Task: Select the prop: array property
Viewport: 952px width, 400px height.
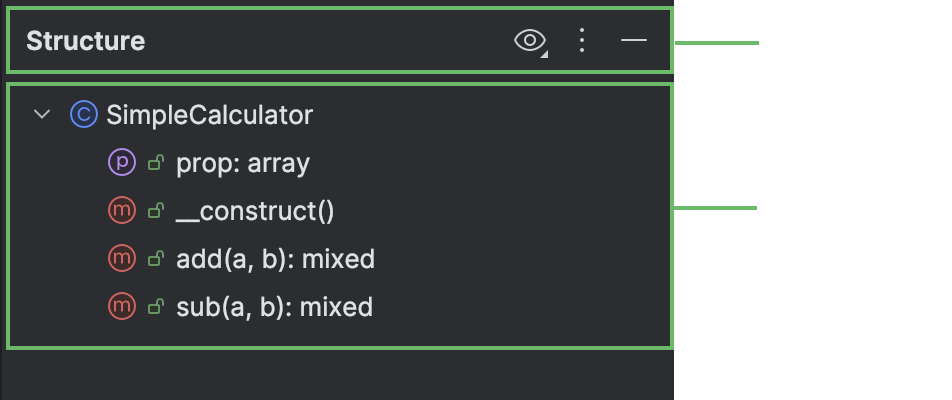Action: [x=243, y=162]
